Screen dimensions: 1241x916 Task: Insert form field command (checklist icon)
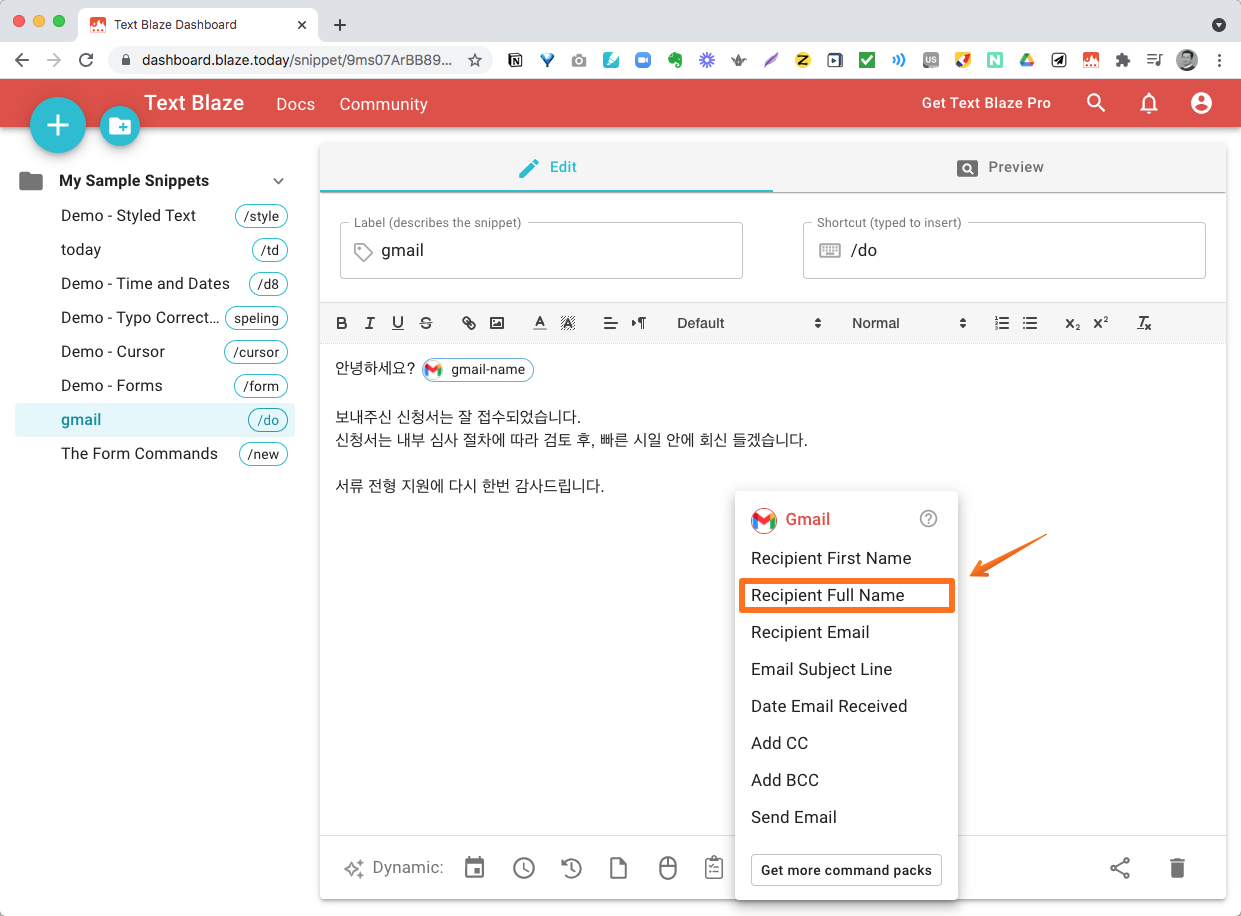(x=714, y=868)
